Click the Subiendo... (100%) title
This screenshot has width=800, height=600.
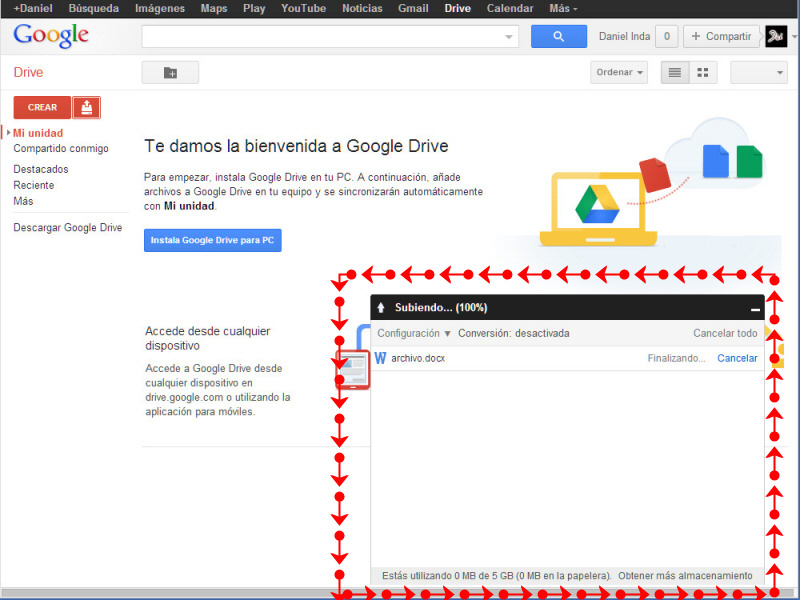tap(441, 308)
